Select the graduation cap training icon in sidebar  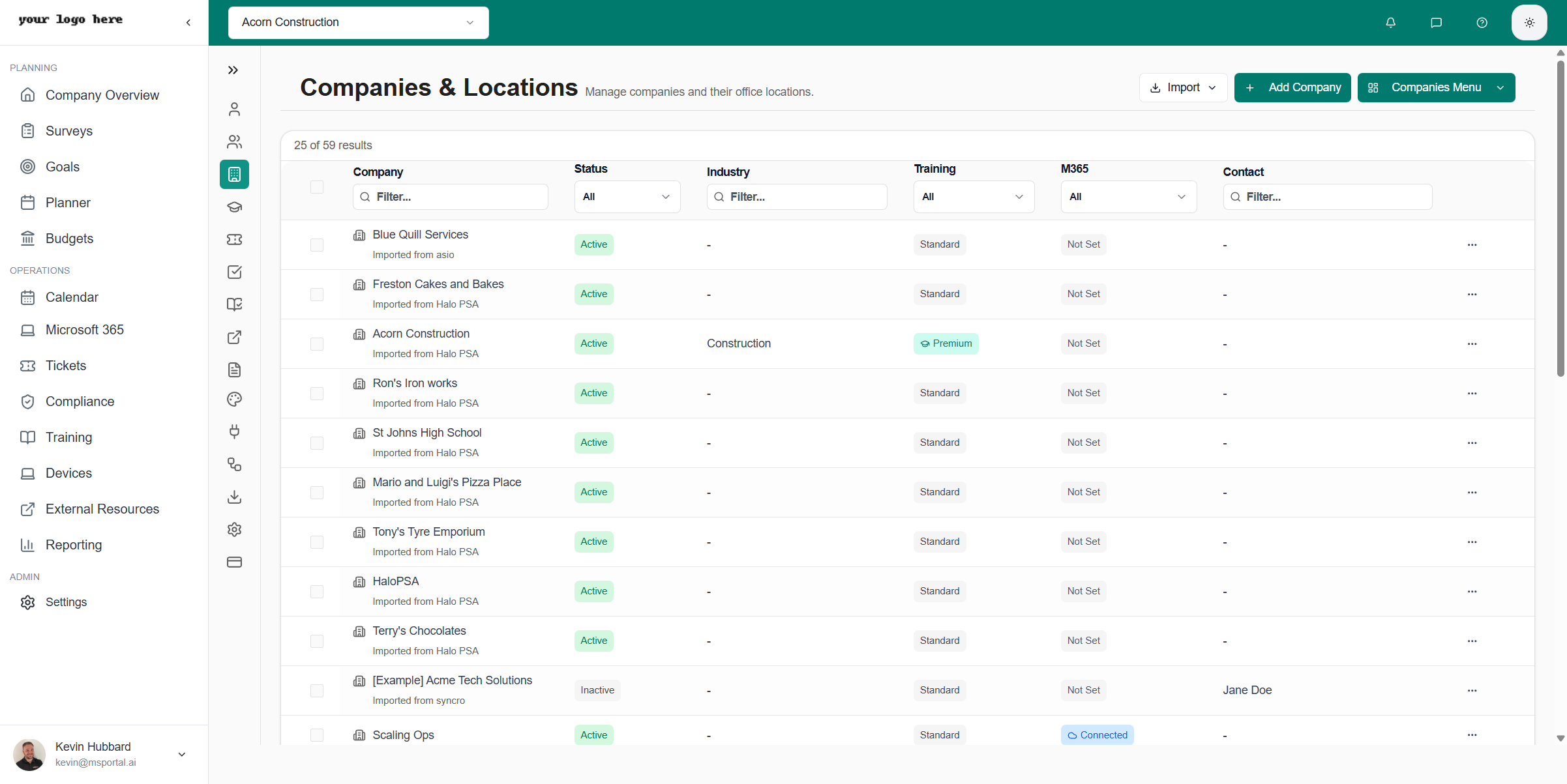[234, 207]
